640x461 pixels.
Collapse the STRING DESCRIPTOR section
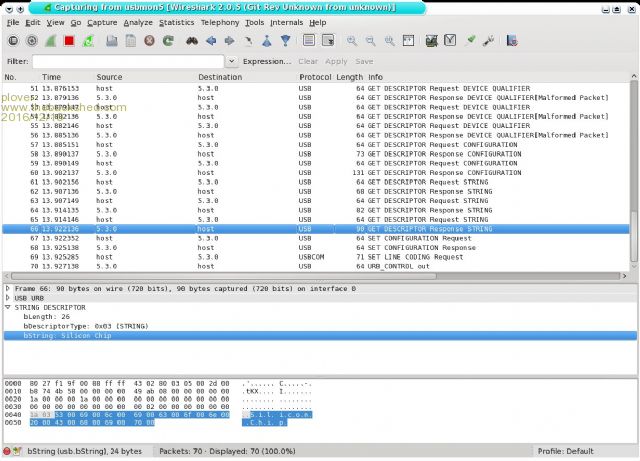(8, 307)
